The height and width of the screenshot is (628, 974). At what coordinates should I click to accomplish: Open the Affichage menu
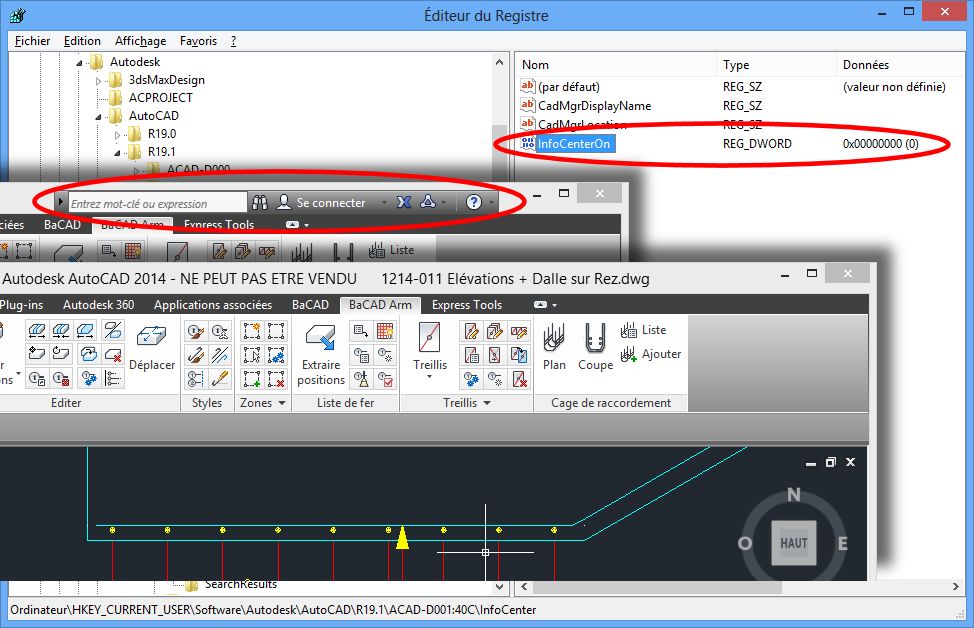click(x=140, y=41)
